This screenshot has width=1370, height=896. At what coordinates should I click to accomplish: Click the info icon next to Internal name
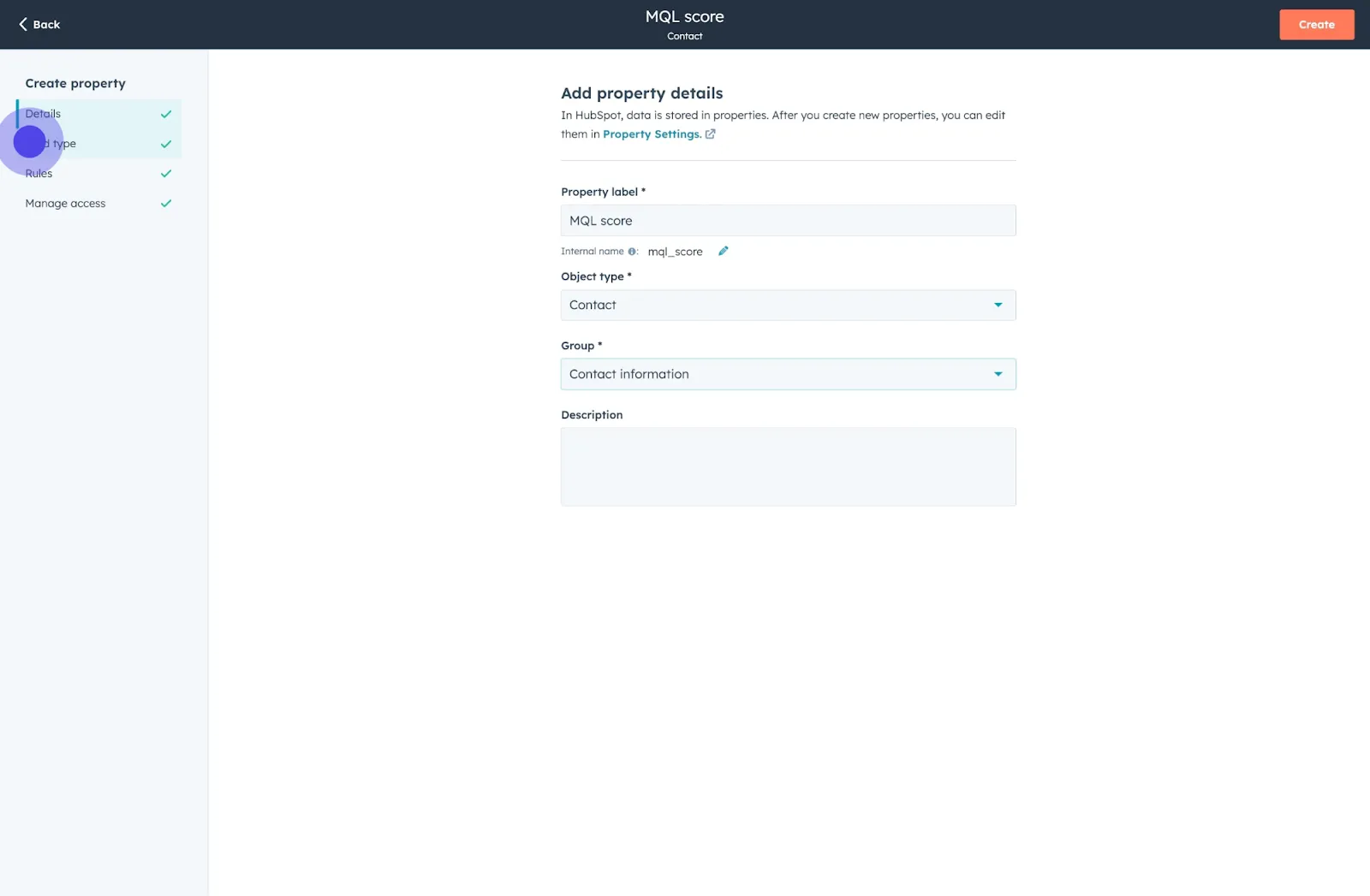point(632,252)
